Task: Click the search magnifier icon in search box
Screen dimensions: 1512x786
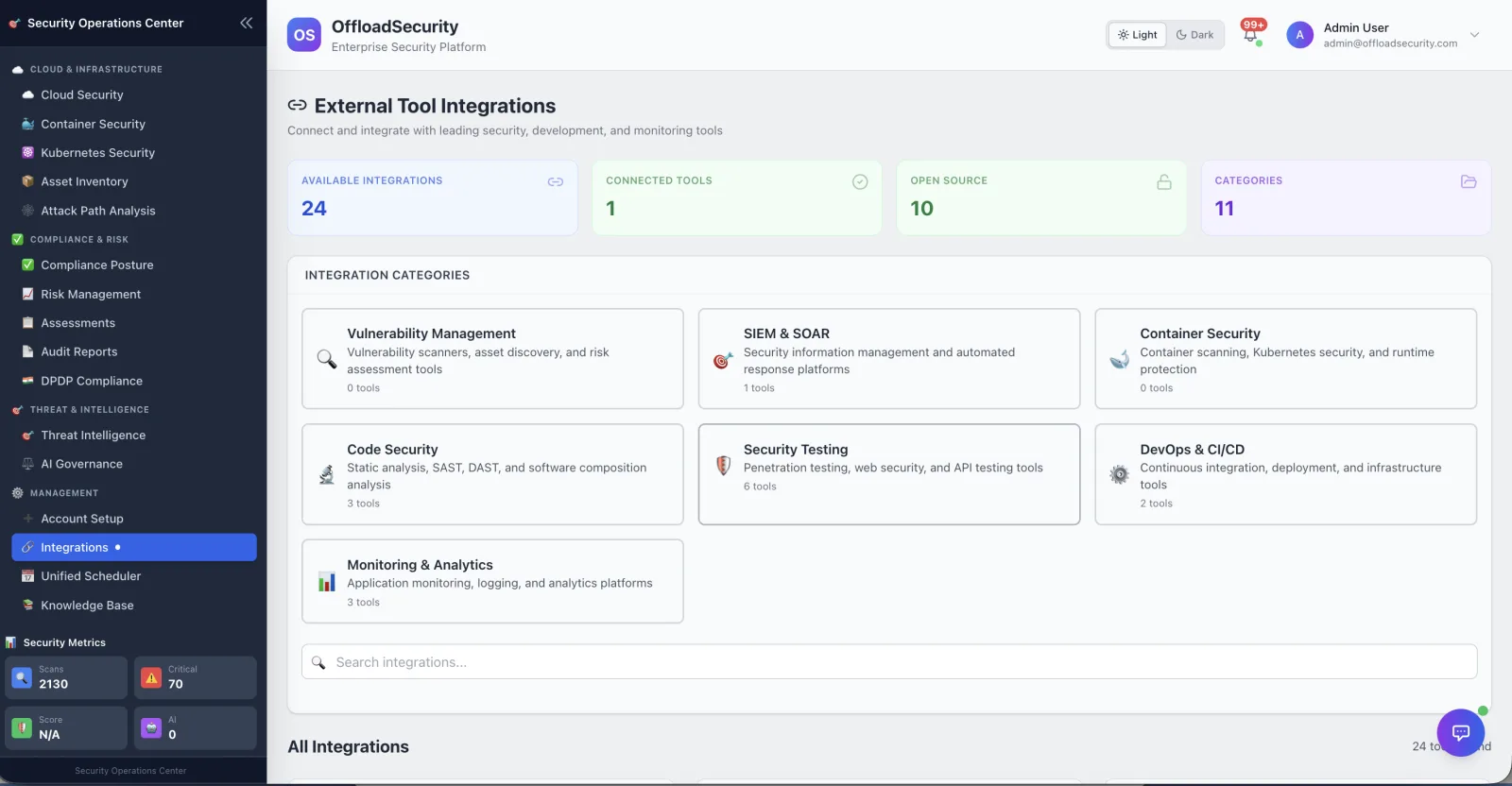Action: [x=318, y=662]
